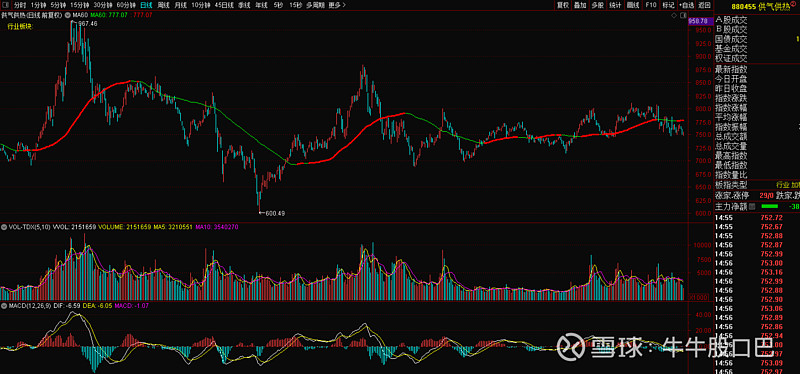The height and width of the screenshot is (374, 800).
Task: Click the 标记 mark button
Action: (668, 5)
